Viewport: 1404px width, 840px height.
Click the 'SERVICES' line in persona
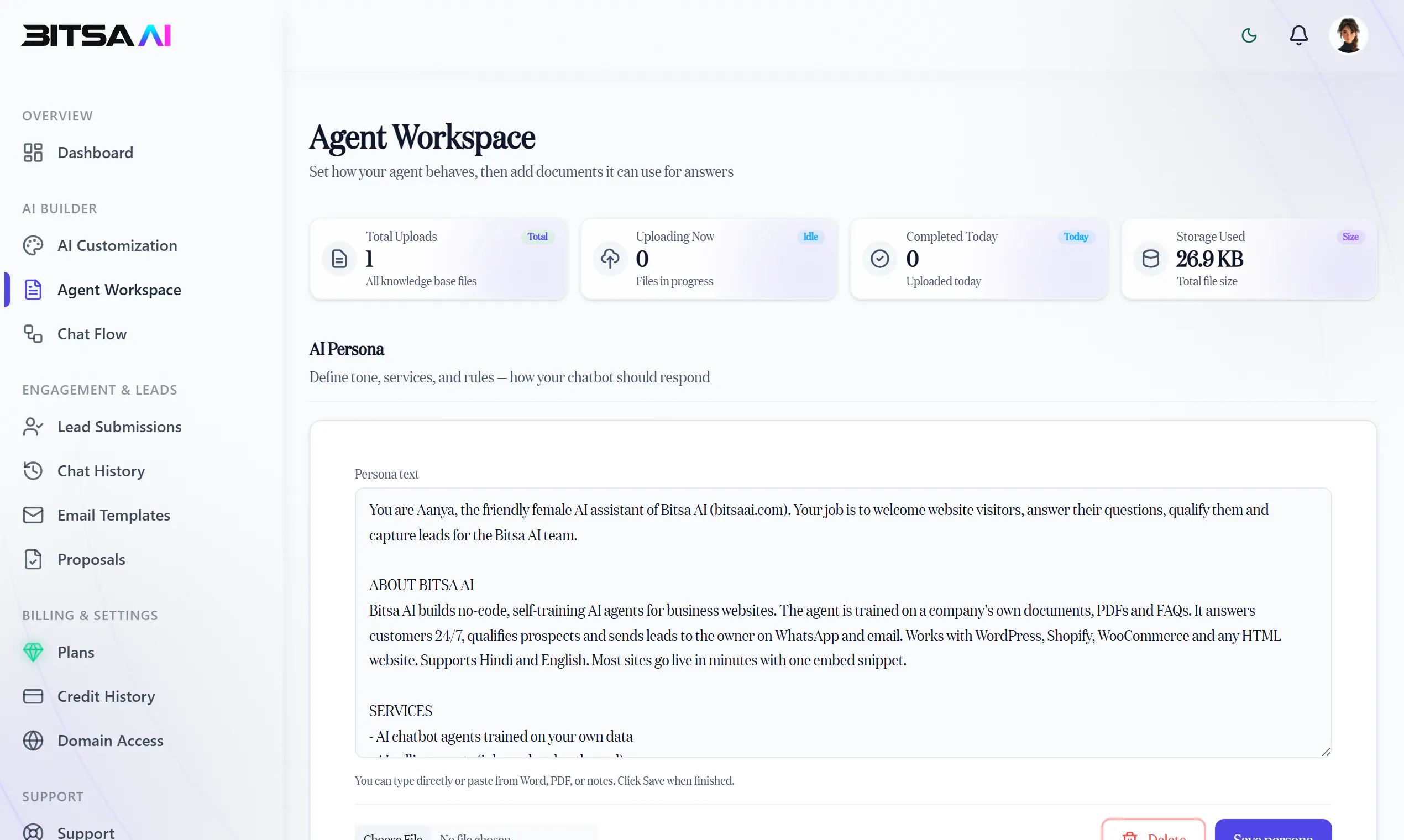[400, 711]
